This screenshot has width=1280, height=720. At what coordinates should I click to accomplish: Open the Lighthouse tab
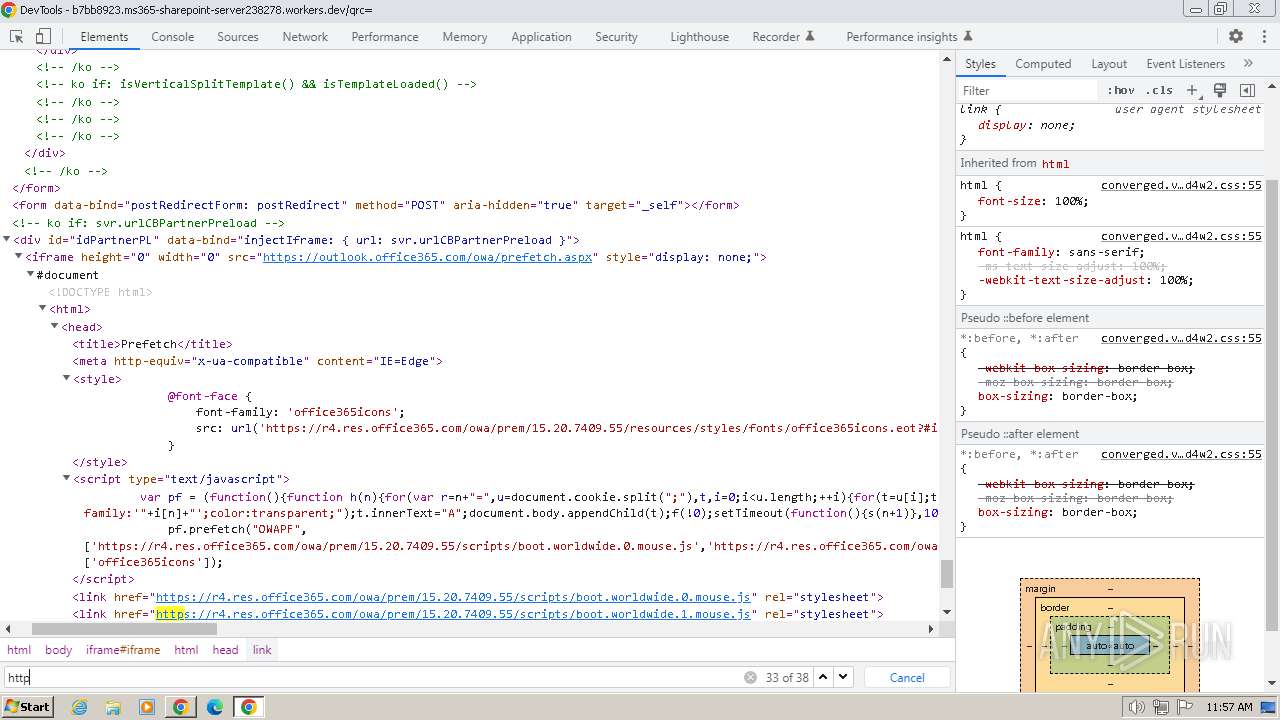[x=699, y=36]
